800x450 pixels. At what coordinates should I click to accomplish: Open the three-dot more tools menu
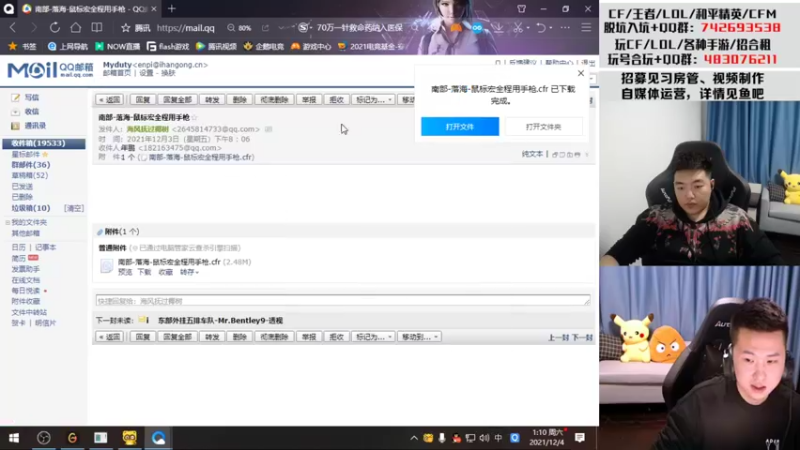565,28
